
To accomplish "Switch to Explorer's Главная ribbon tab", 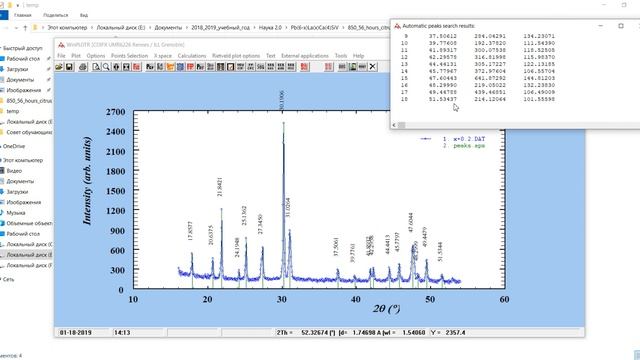I will point(23,15).
